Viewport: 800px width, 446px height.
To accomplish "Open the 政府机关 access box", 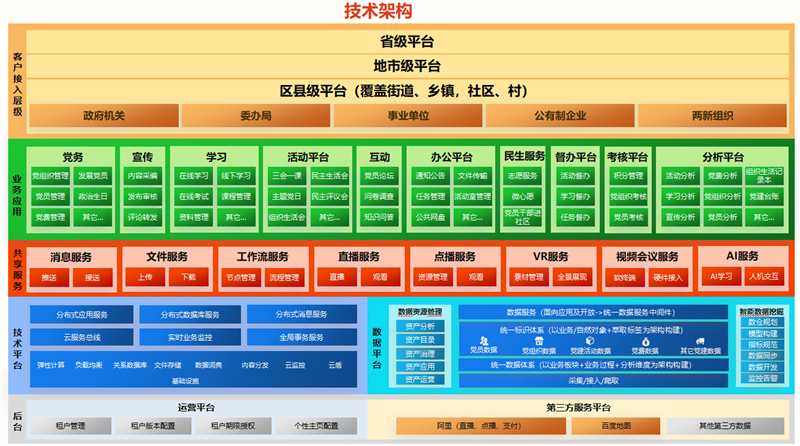I will pos(104,116).
